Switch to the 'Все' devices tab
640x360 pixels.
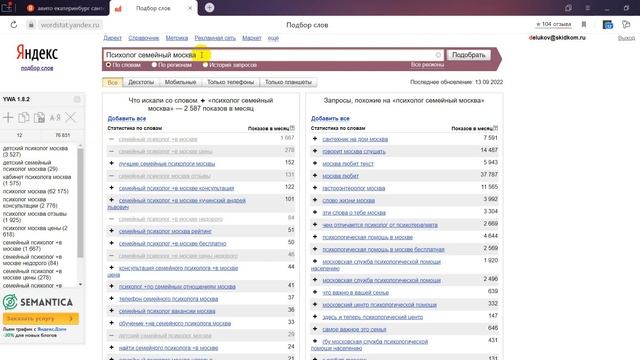112,82
